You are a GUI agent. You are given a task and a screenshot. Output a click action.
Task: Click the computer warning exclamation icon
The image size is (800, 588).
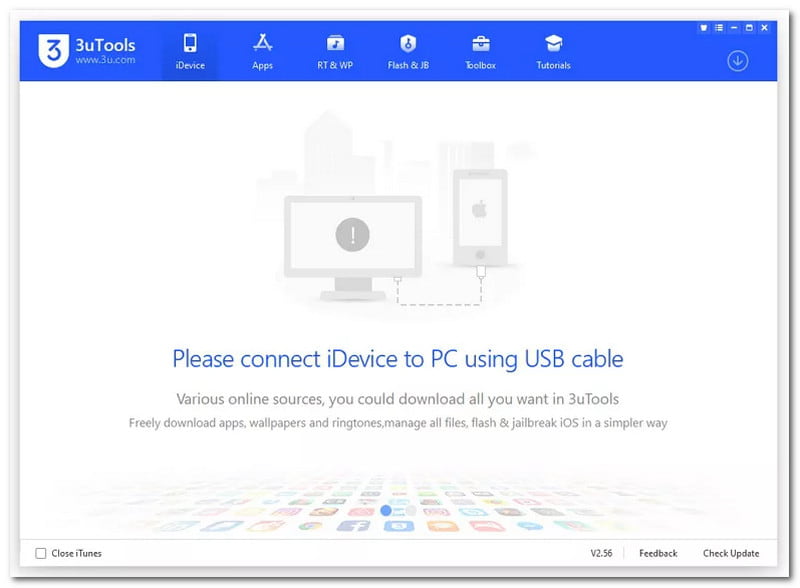click(353, 235)
